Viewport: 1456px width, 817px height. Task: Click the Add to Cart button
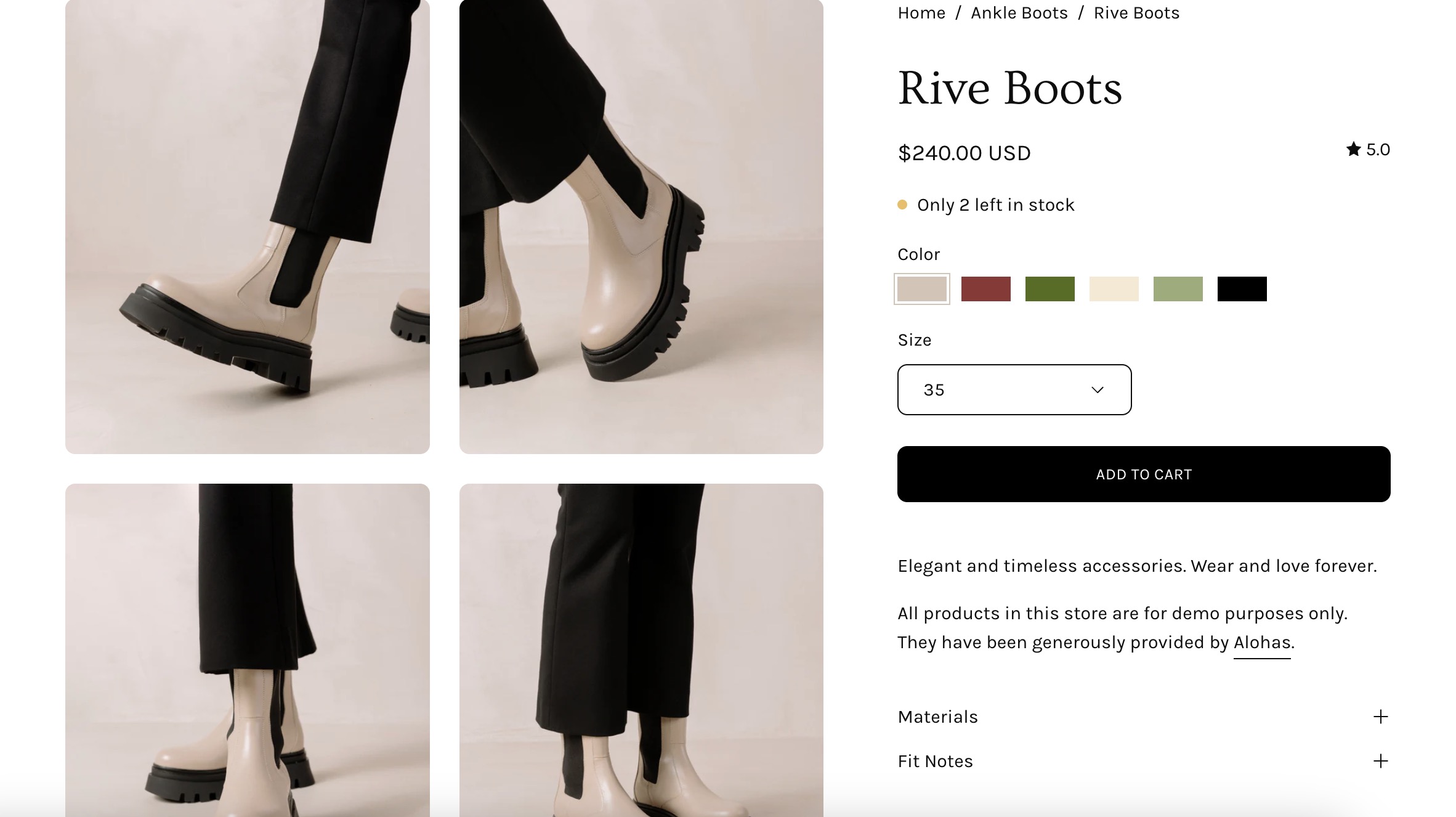pyautogui.click(x=1143, y=474)
